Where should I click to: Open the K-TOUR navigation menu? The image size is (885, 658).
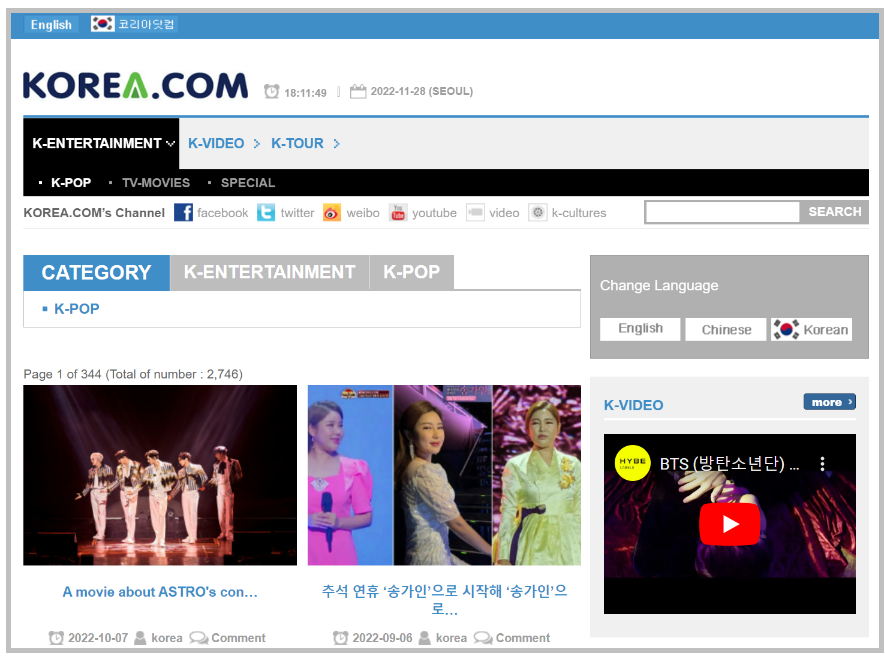click(297, 143)
